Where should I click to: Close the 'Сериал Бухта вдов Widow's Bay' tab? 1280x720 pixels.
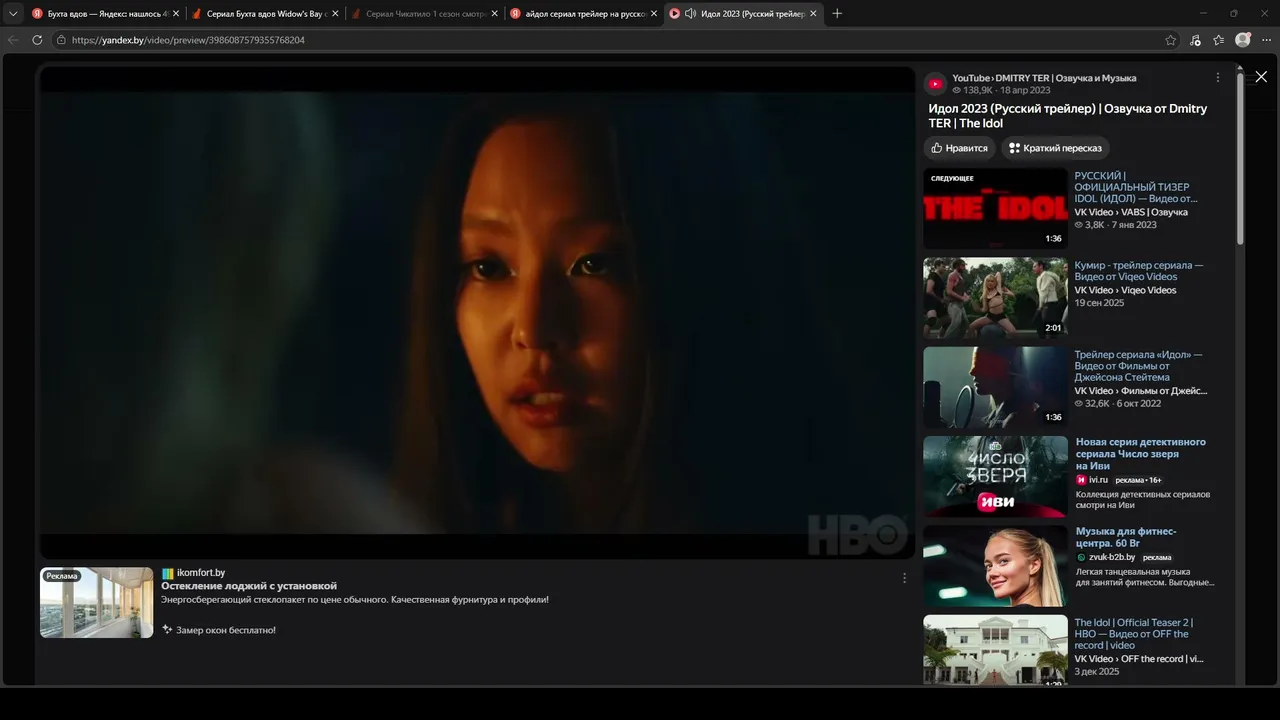335,14
